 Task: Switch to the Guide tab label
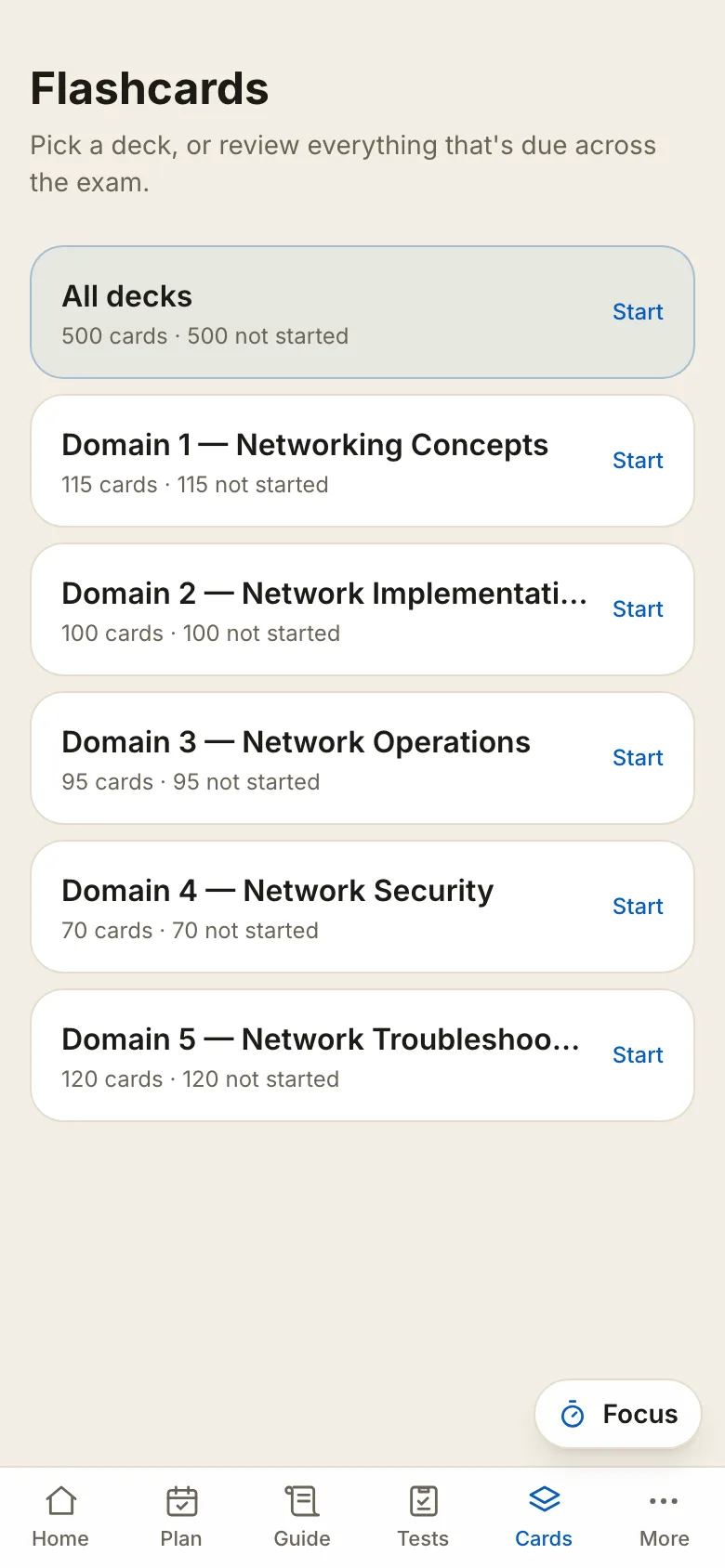[302, 1538]
